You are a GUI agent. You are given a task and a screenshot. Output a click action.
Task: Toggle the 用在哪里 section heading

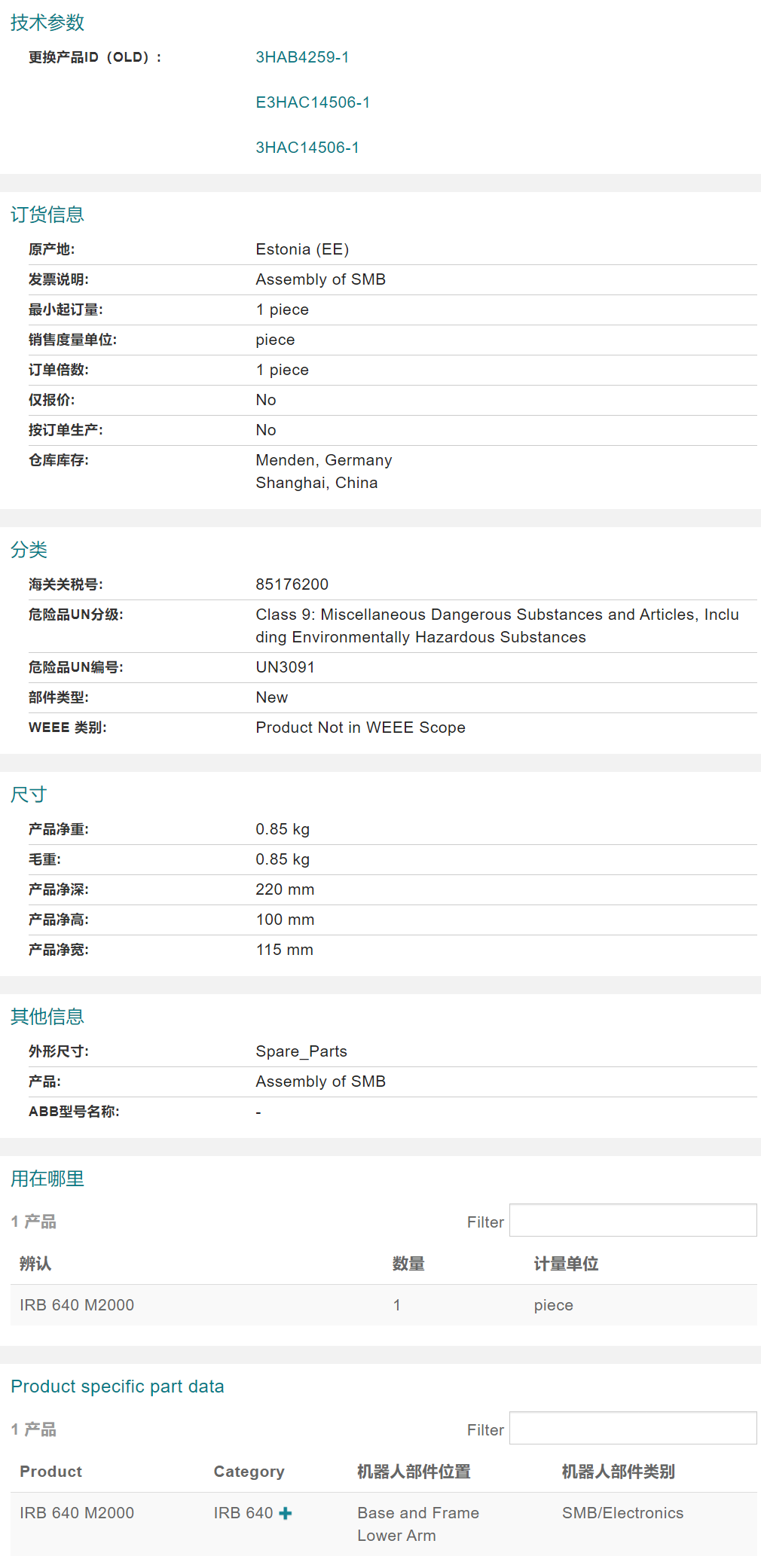[47, 1179]
